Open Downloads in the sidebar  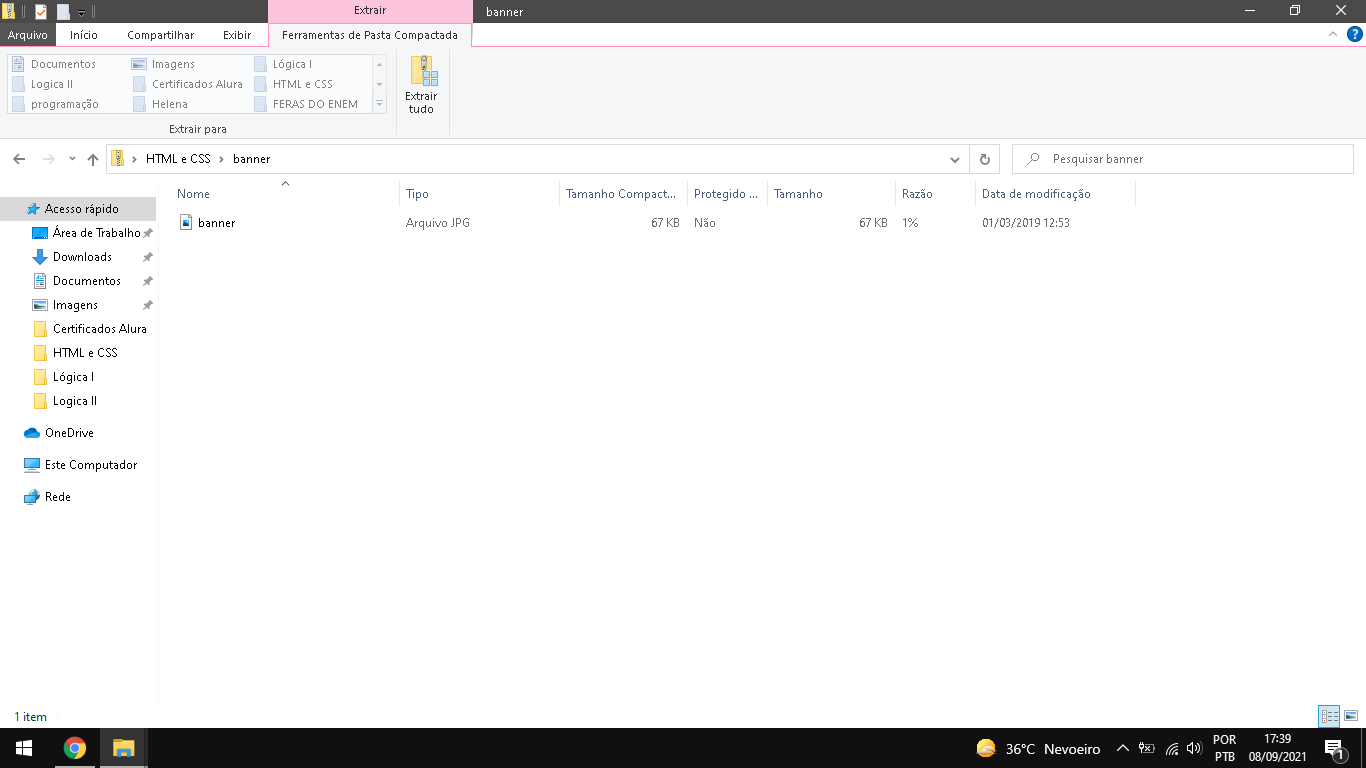click(82, 257)
